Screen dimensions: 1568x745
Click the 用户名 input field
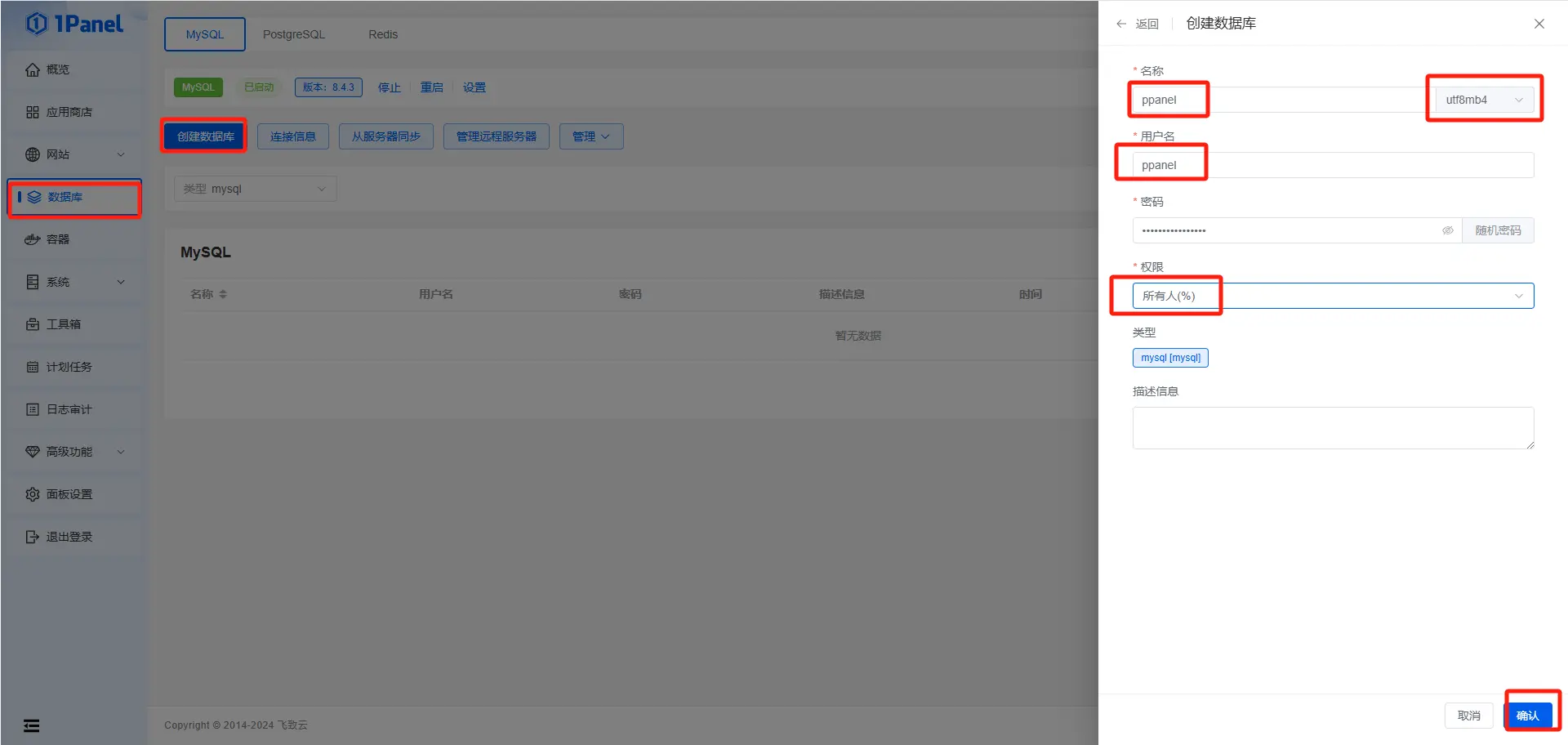pyautogui.click(x=1333, y=165)
